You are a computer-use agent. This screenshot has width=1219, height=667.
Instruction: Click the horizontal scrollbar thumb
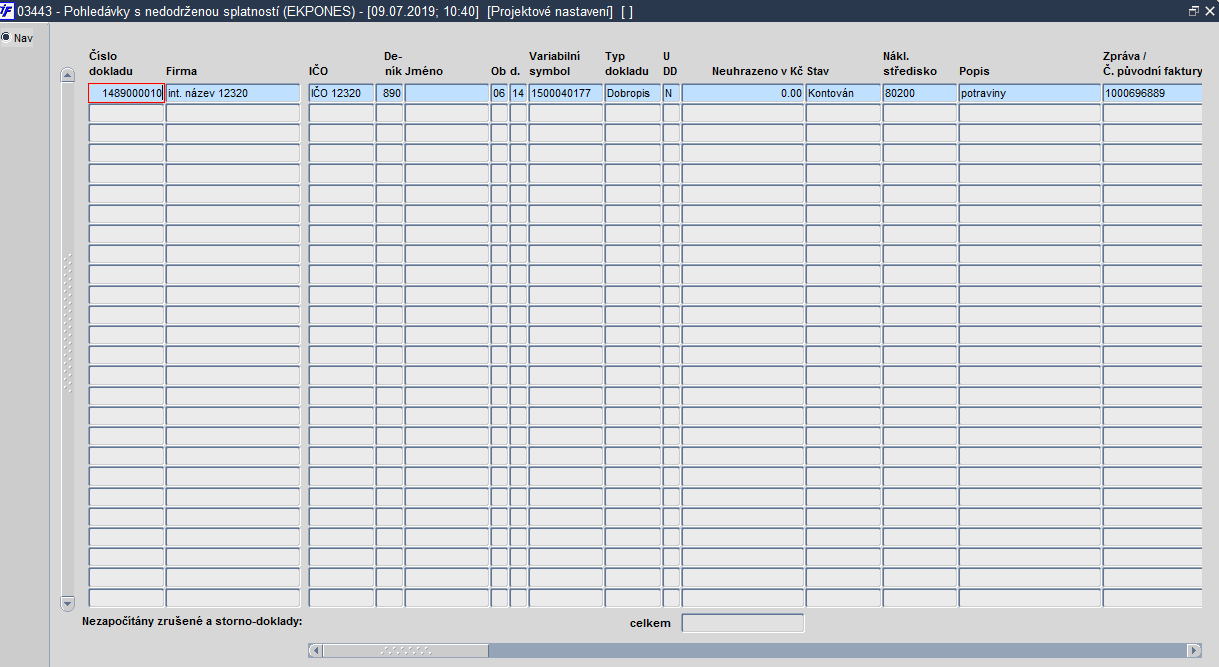coord(406,650)
